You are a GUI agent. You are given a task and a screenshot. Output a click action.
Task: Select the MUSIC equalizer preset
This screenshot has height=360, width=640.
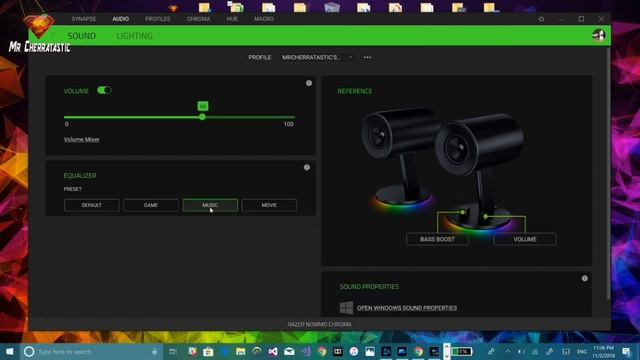(x=210, y=205)
